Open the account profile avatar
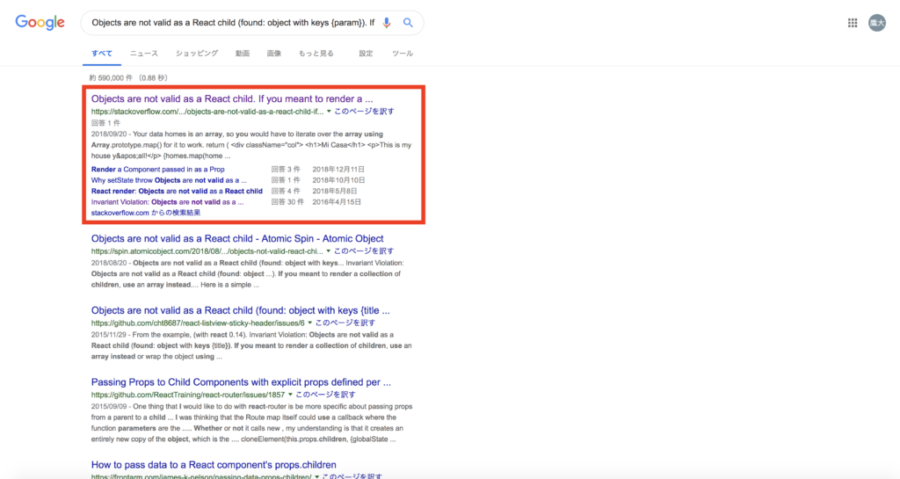Screen dimensions: 900x479 (876, 23)
